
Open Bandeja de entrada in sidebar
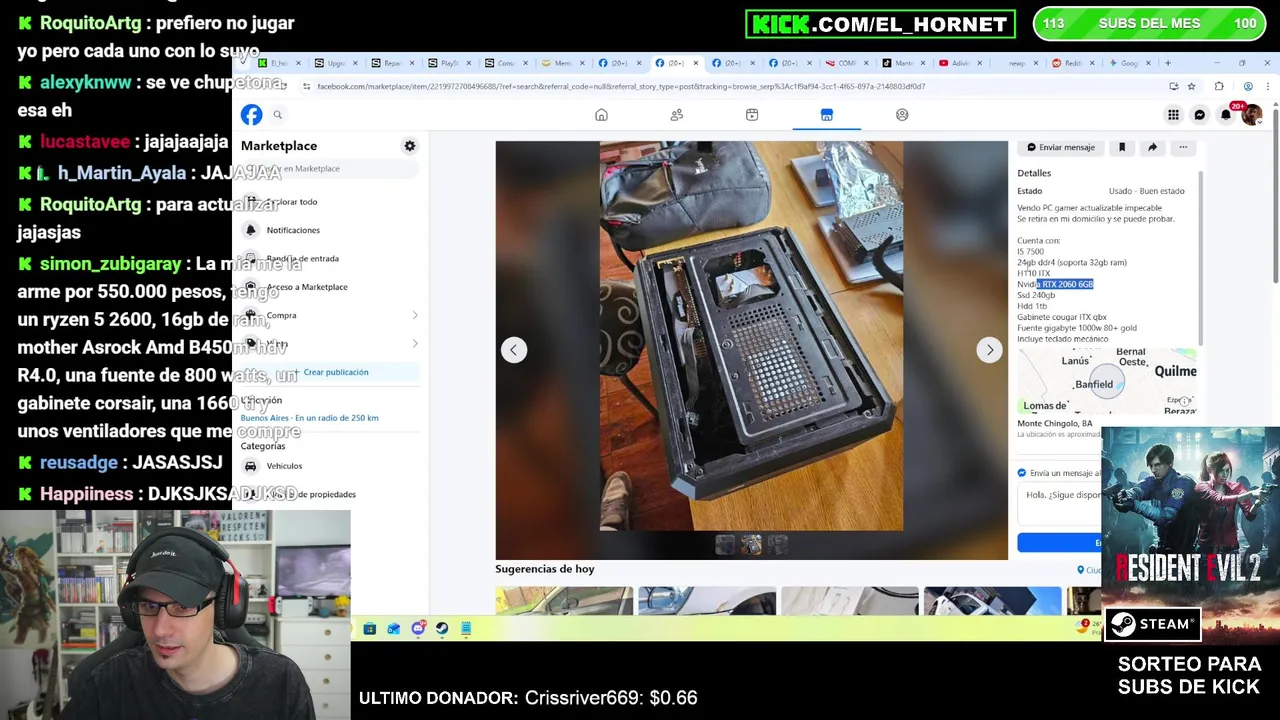click(329, 258)
